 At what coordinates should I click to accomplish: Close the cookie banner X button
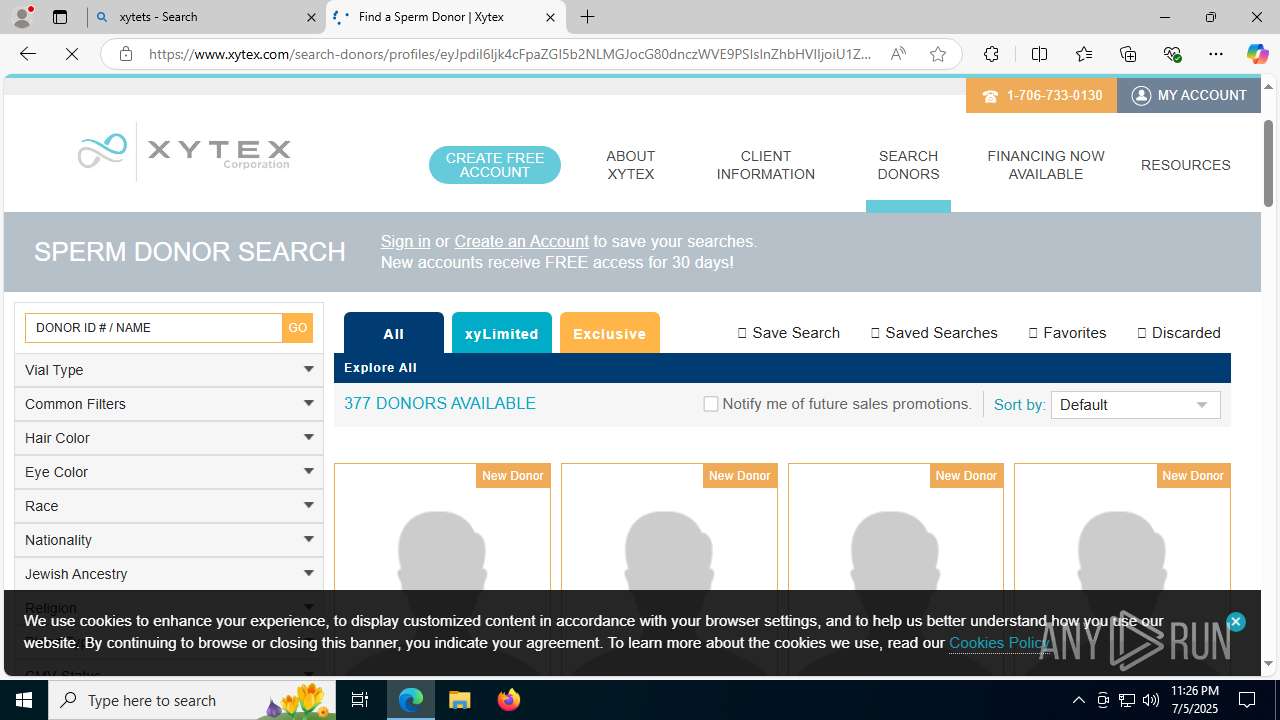tap(1236, 622)
